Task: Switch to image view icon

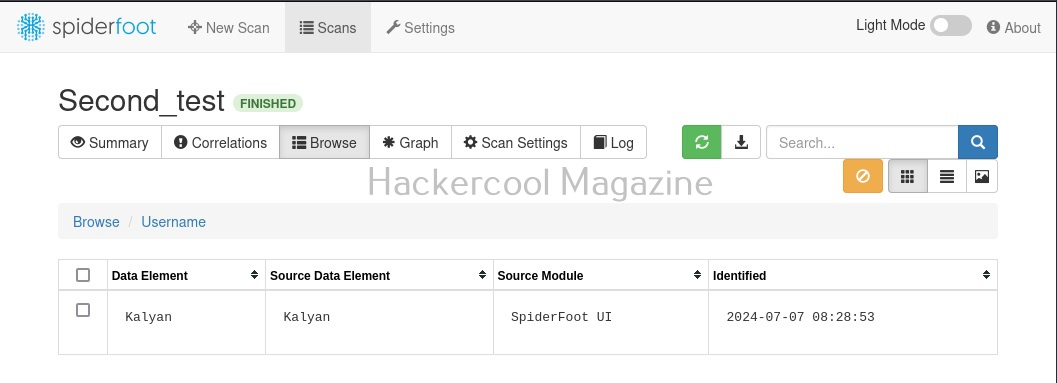Action: [982, 177]
